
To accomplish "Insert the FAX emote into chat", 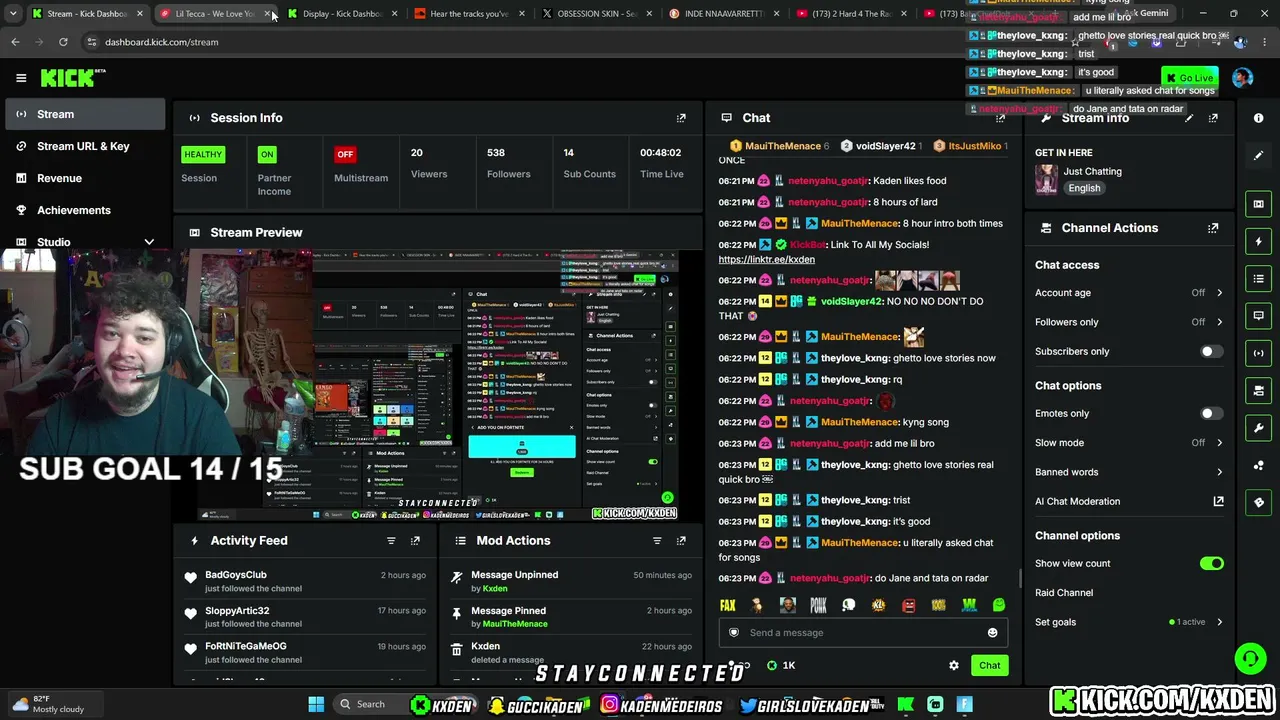I will coord(728,605).
